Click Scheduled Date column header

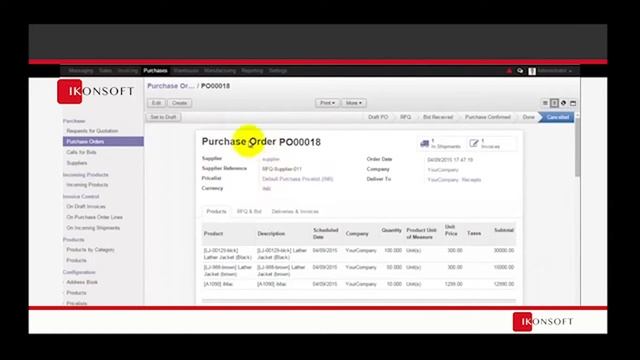[x=325, y=233]
